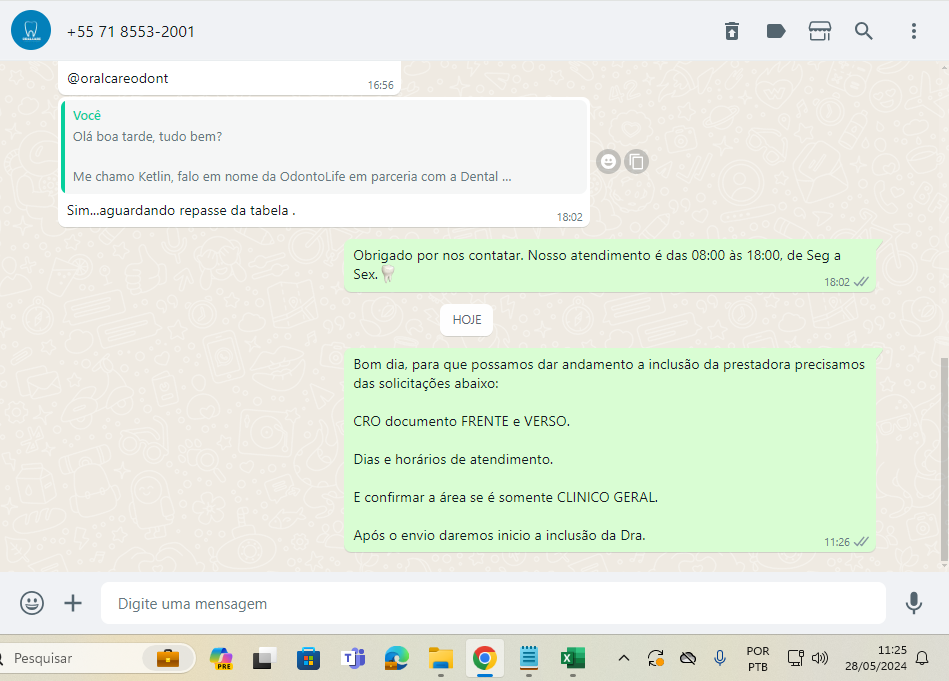949x681 pixels.
Task: Click the 18:02 outgoing message checkmarks
Action: [861, 282]
